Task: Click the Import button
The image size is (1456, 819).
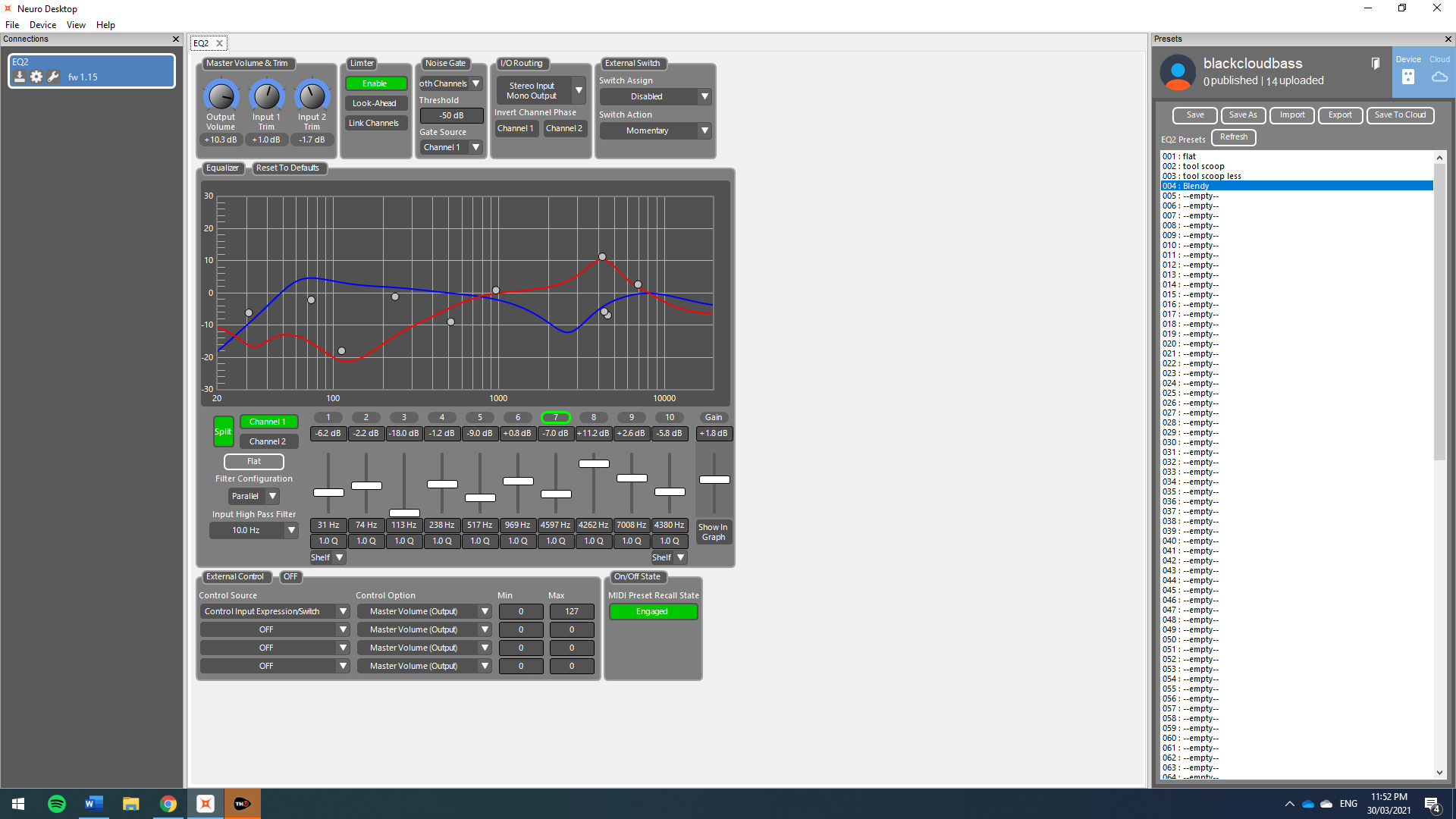Action: tap(1292, 115)
